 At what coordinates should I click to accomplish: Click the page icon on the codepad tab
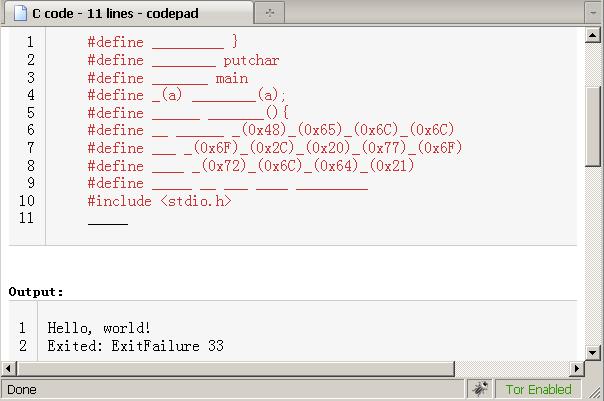(x=18, y=13)
